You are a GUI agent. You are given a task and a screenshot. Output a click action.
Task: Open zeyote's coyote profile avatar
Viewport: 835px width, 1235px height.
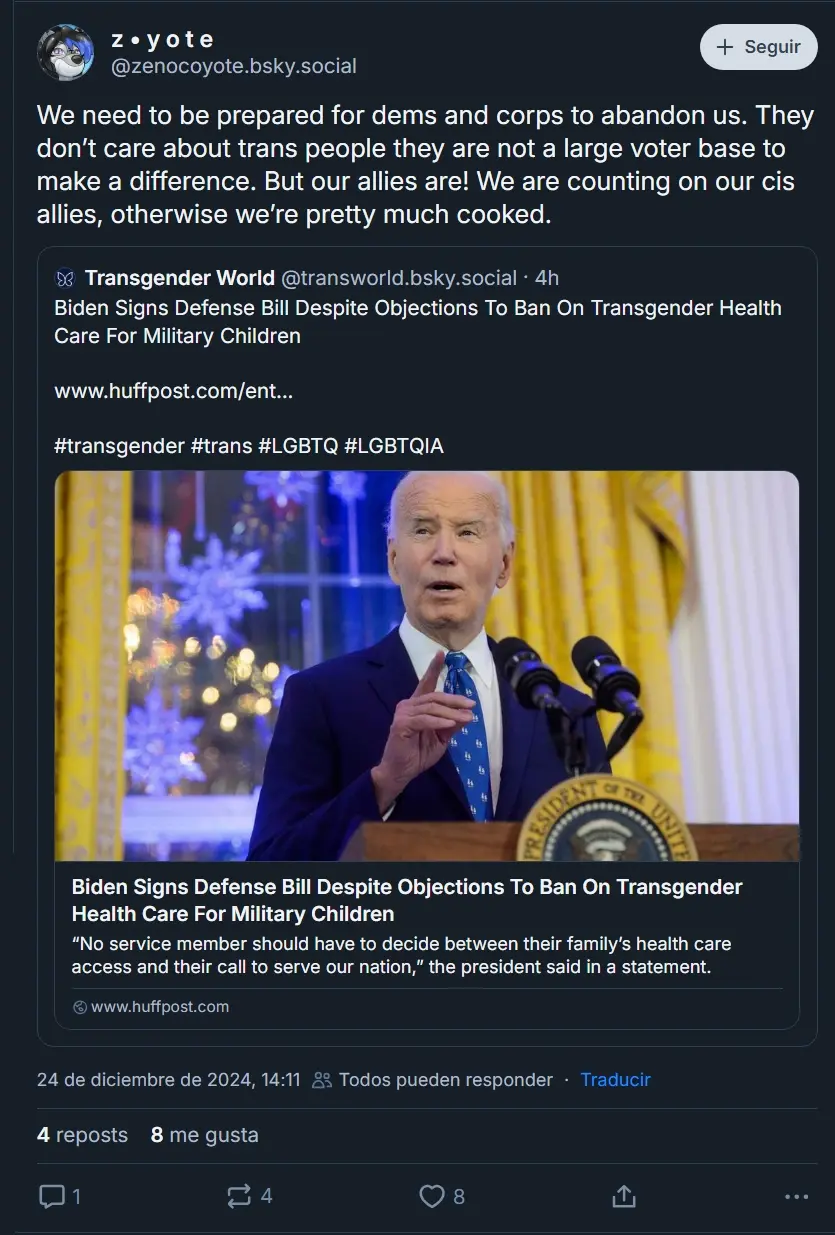[x=66, y=52]
